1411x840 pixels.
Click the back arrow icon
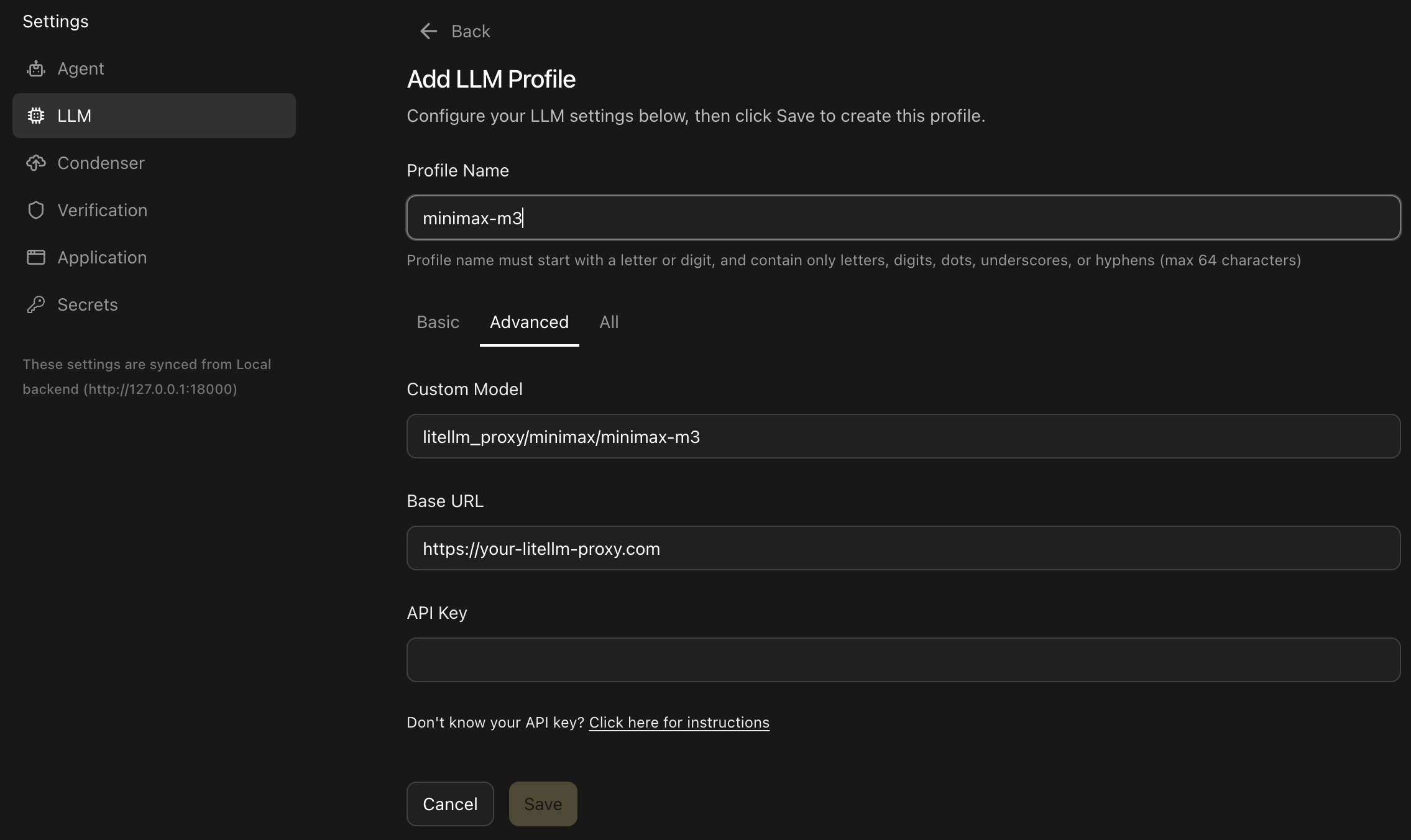point(429,31)
